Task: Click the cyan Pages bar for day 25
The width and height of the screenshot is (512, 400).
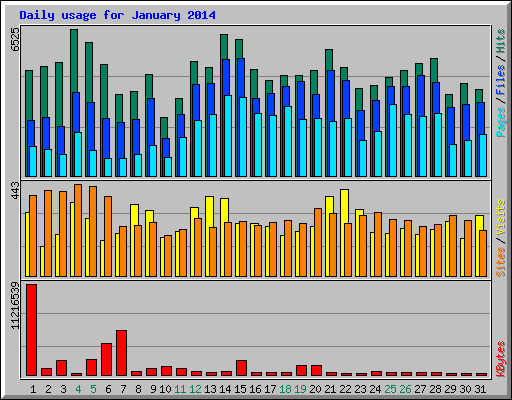Action: (x=393, y=140)
